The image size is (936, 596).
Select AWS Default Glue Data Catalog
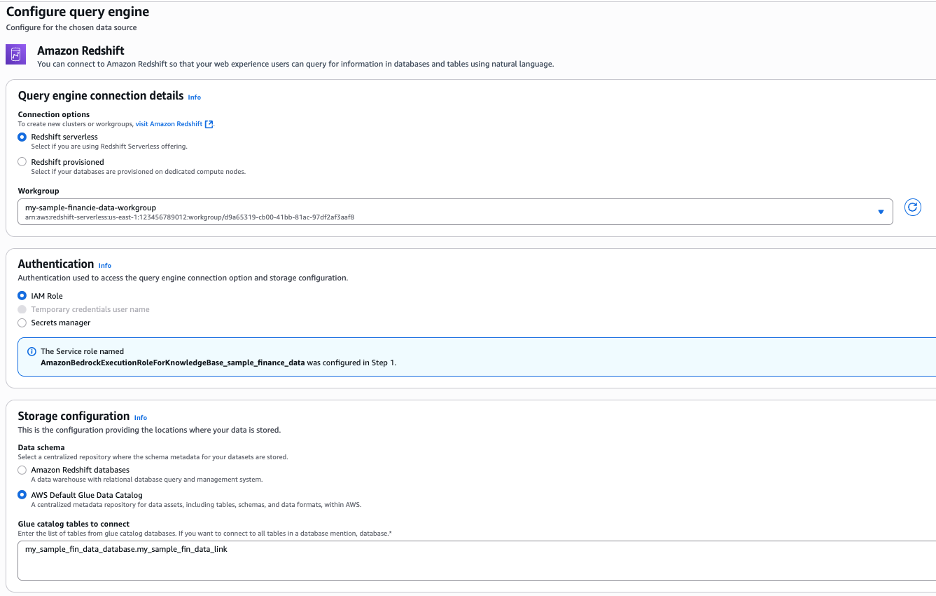pos(21,492)
